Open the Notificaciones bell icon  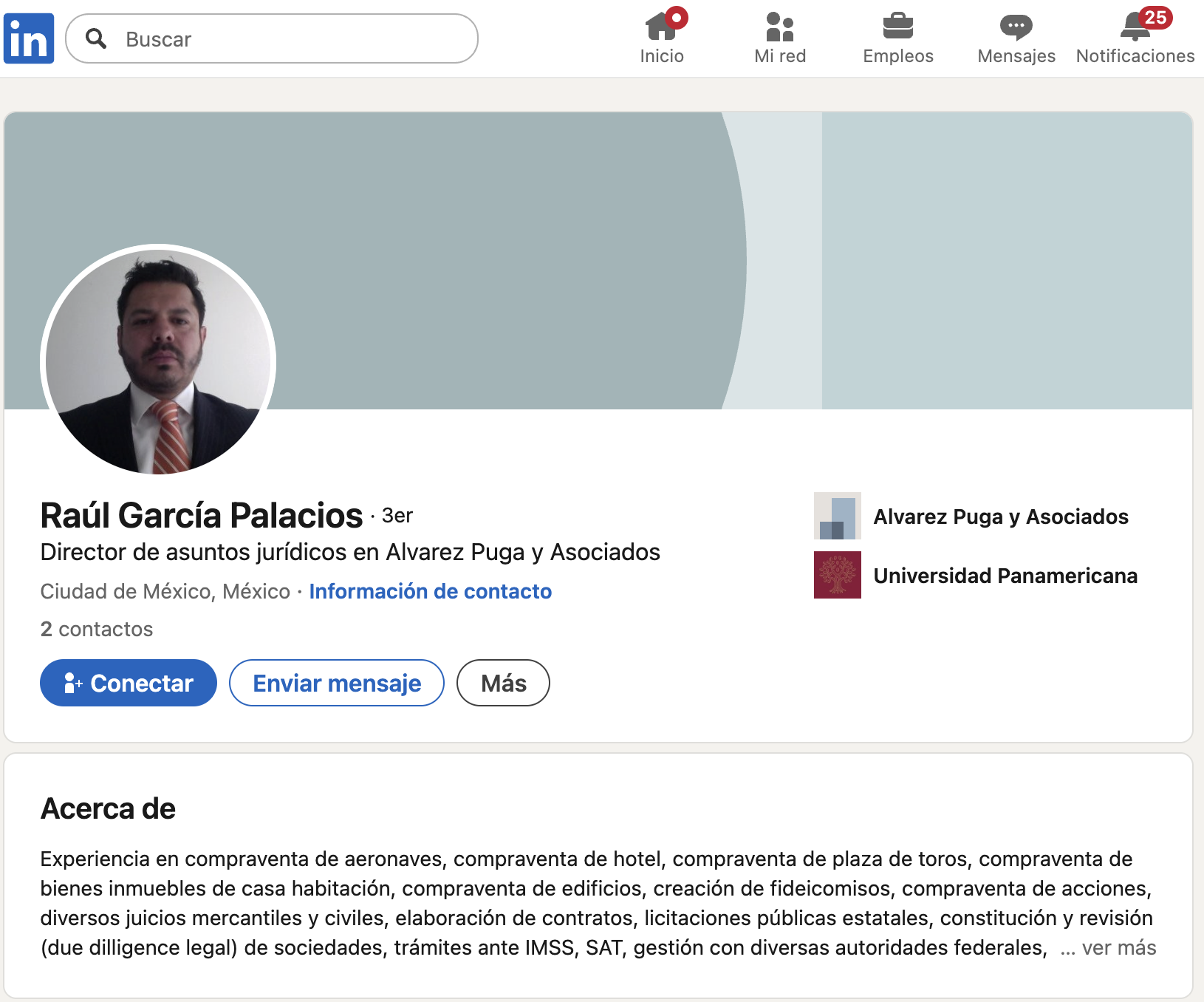1135,27
